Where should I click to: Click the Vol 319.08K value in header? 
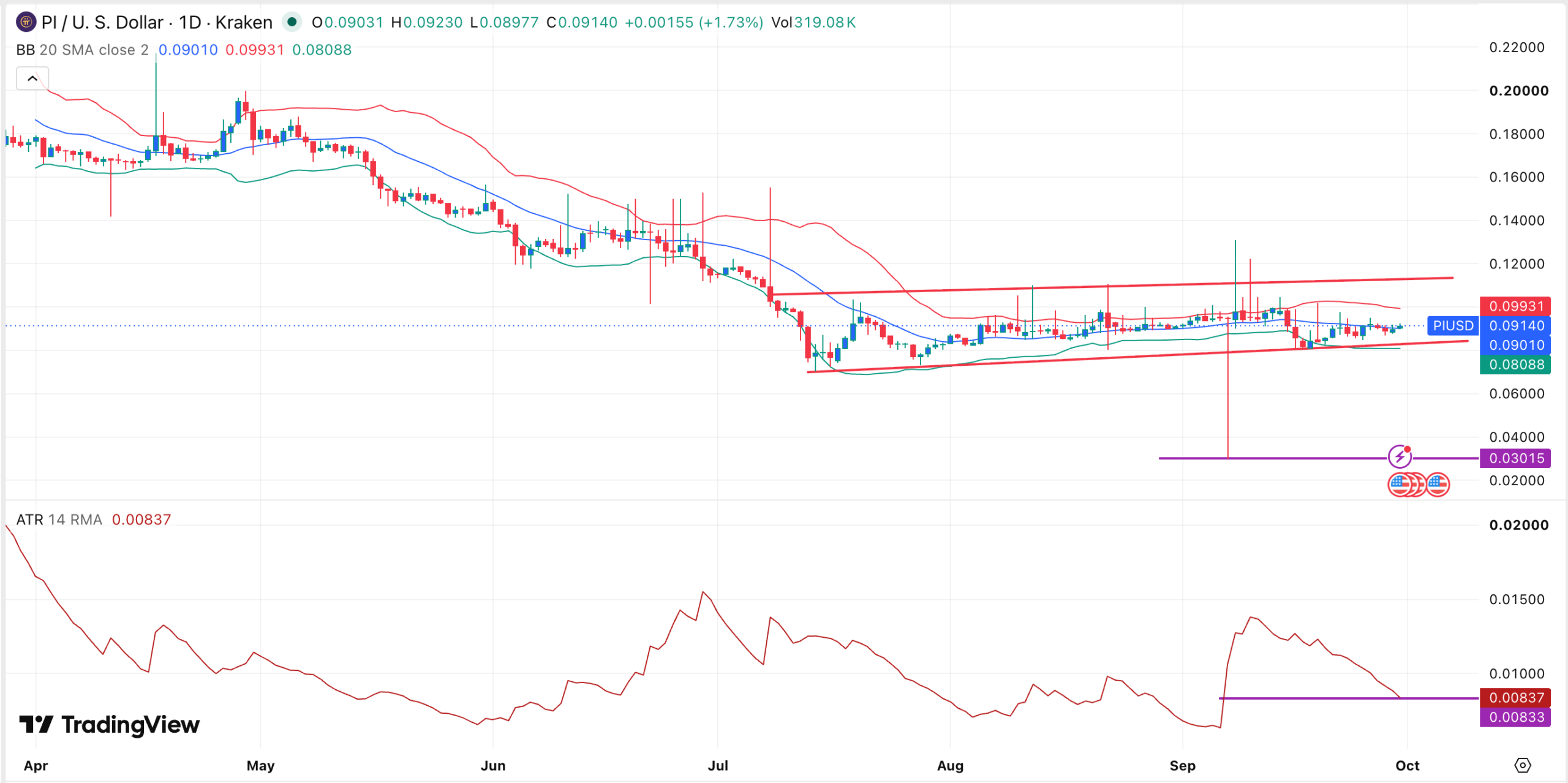[x=813, y=23]
